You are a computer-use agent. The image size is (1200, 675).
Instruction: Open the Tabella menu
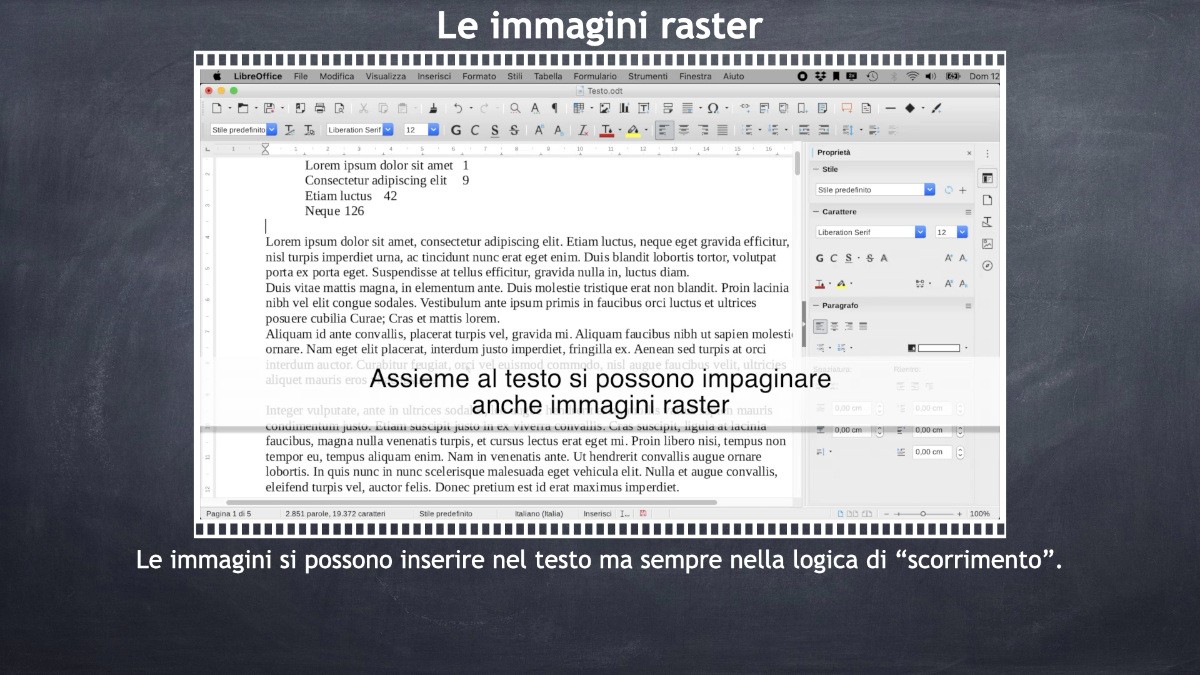point(548,76)
